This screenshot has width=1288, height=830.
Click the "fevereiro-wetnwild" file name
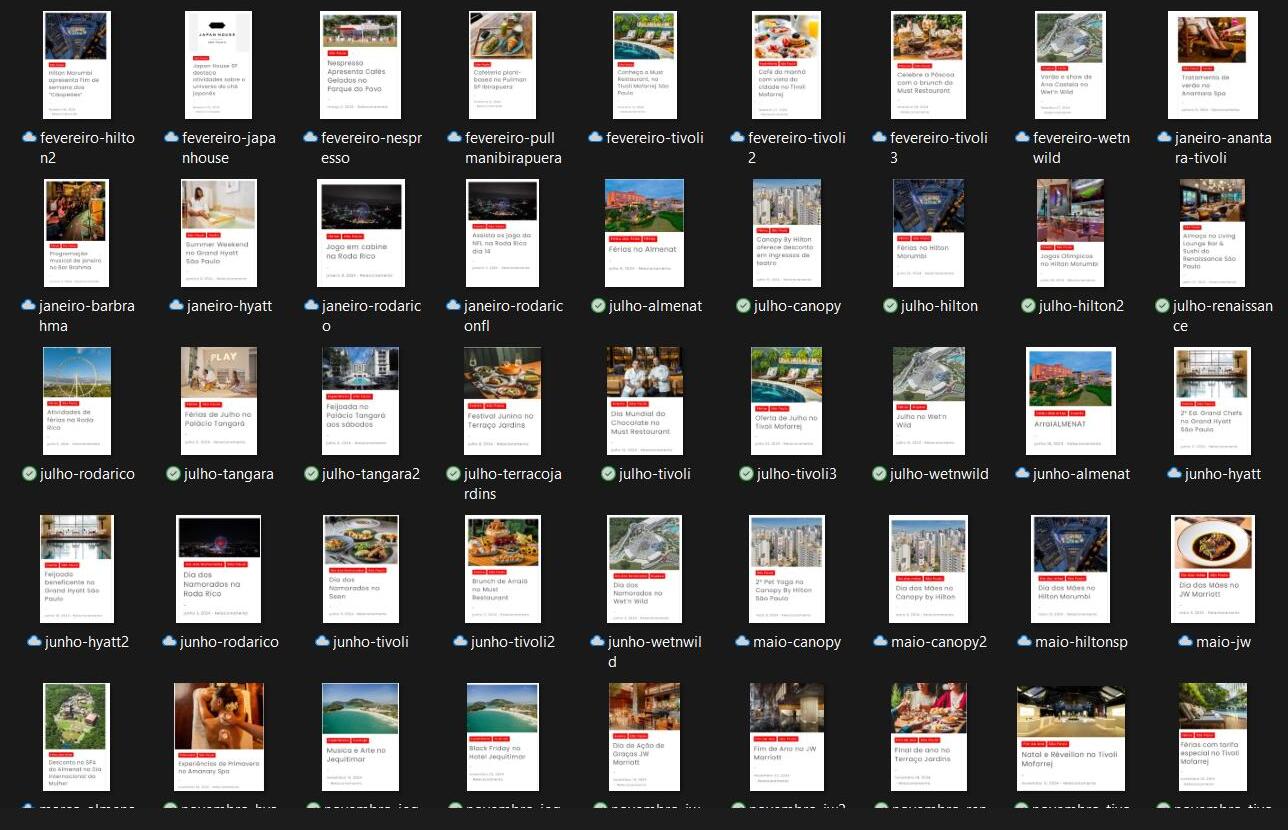tap(1082, 148)
